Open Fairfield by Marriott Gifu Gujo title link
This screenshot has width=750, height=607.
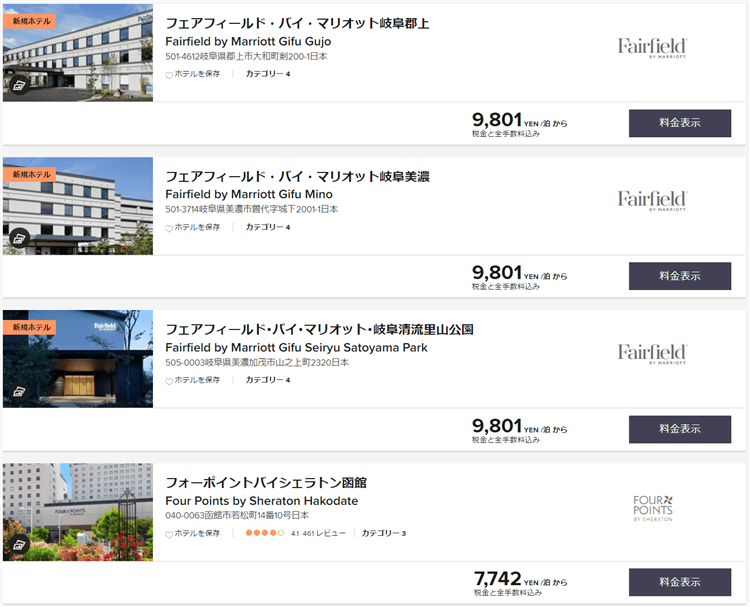click(248, 42)
